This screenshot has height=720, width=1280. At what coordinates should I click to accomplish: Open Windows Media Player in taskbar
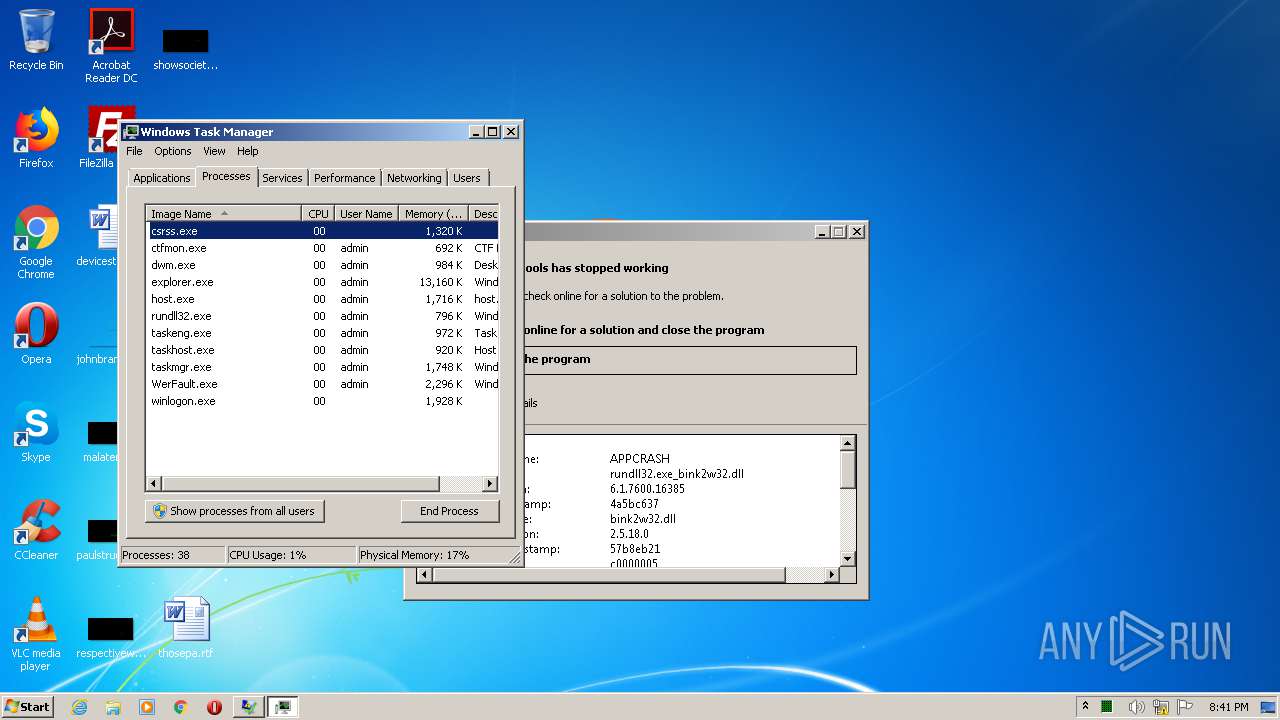point(147,707)
